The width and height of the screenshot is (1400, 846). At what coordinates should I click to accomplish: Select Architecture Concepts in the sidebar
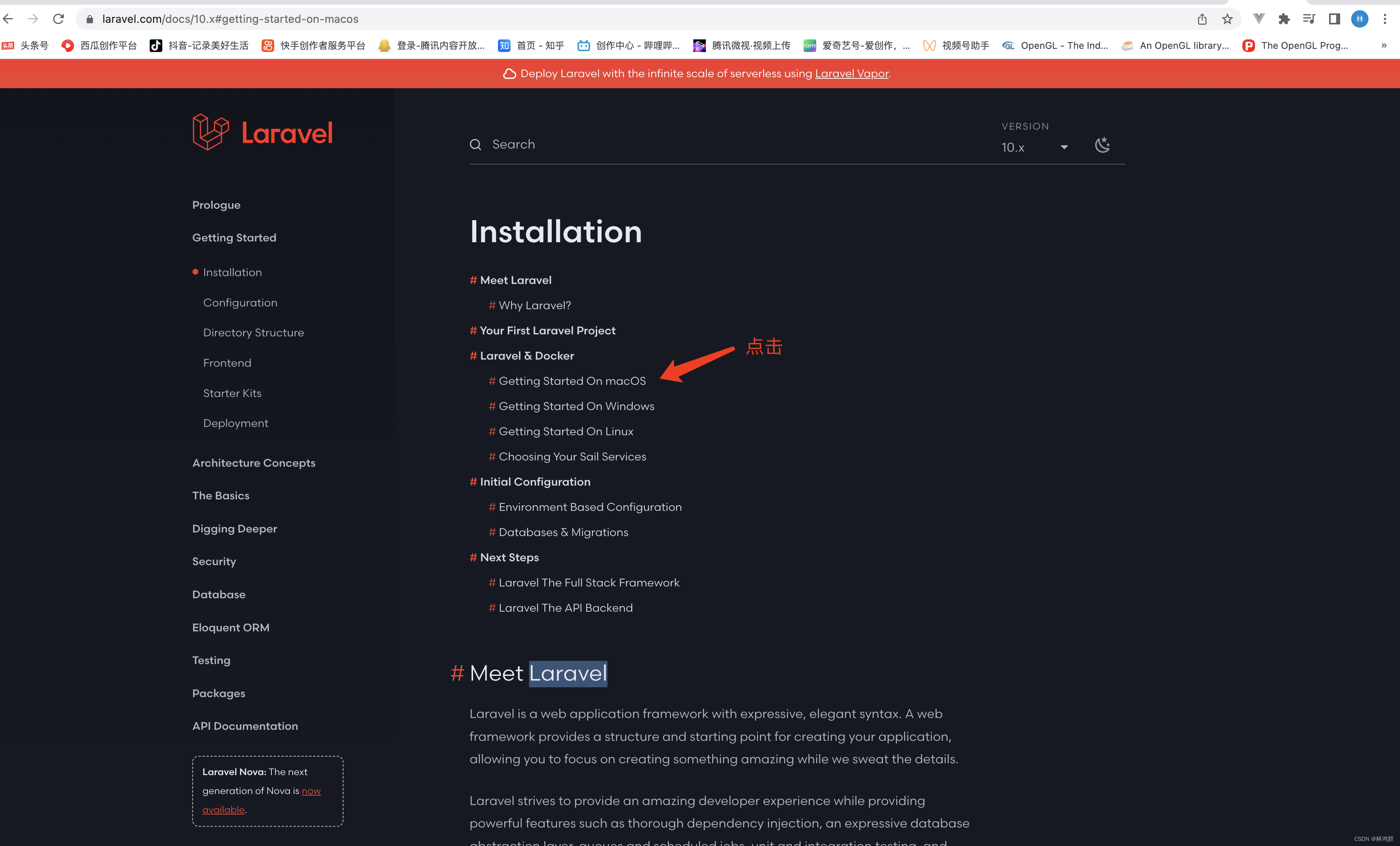(x=253, y=463)
